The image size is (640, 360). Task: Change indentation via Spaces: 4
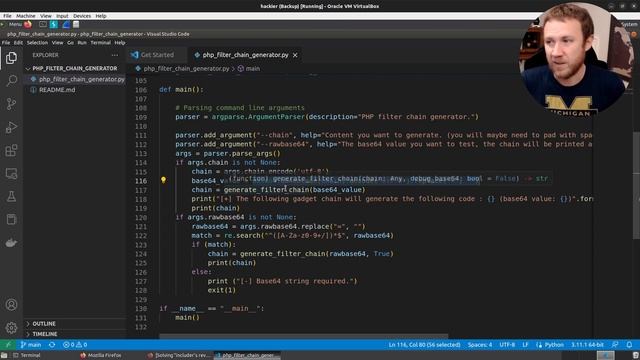[x=480, y=345]
